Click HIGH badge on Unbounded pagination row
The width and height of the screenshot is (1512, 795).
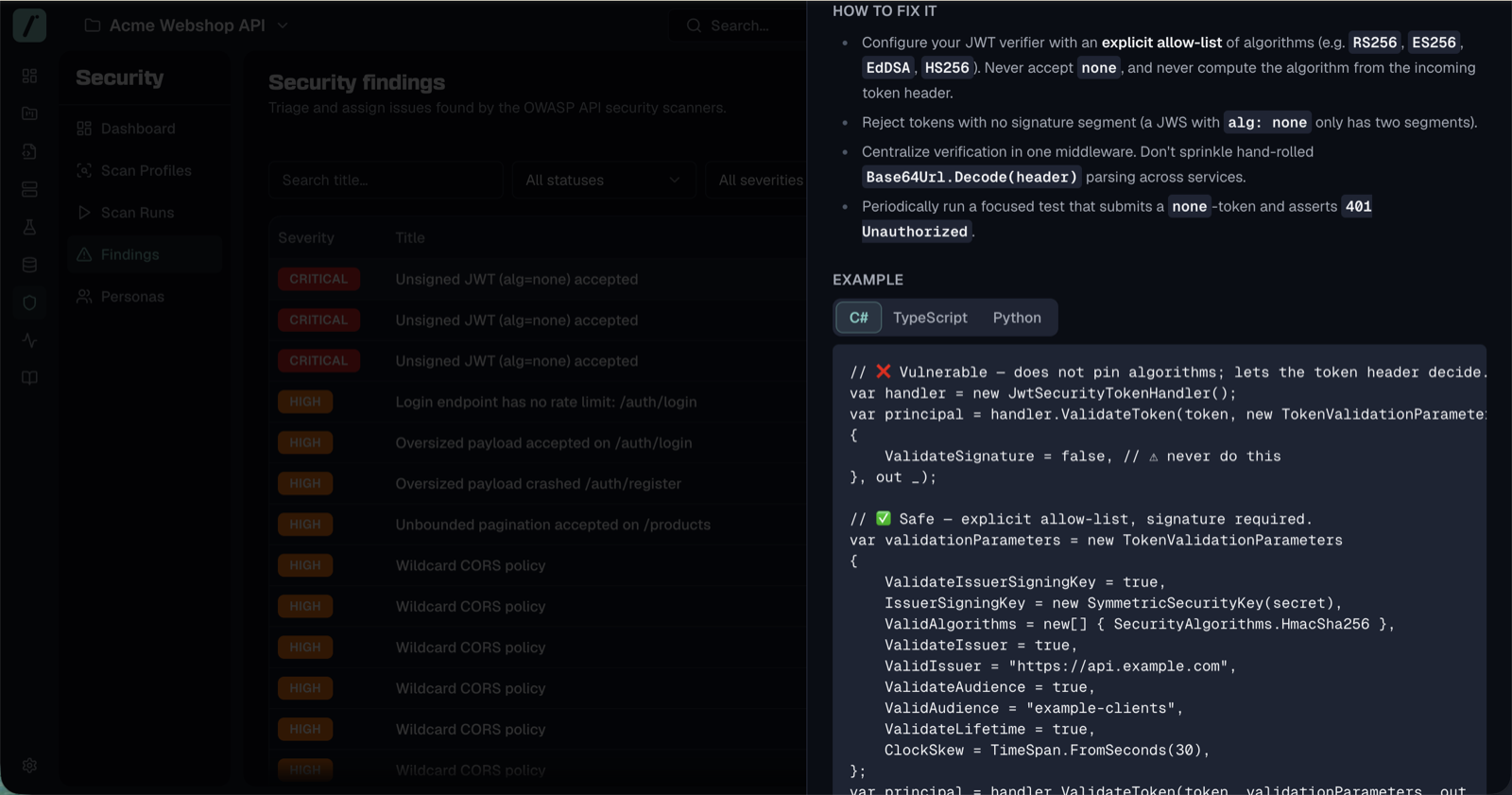click(x=305, y=525)
